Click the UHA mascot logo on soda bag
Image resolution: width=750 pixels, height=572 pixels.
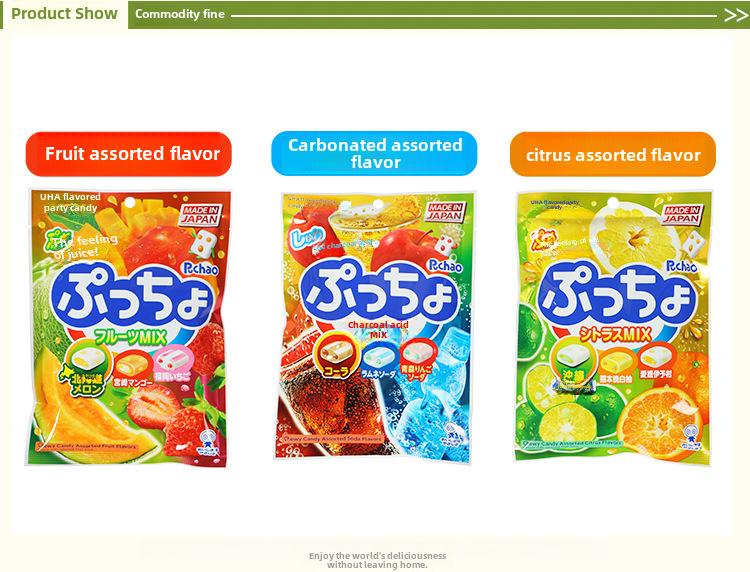pos(451,432)
